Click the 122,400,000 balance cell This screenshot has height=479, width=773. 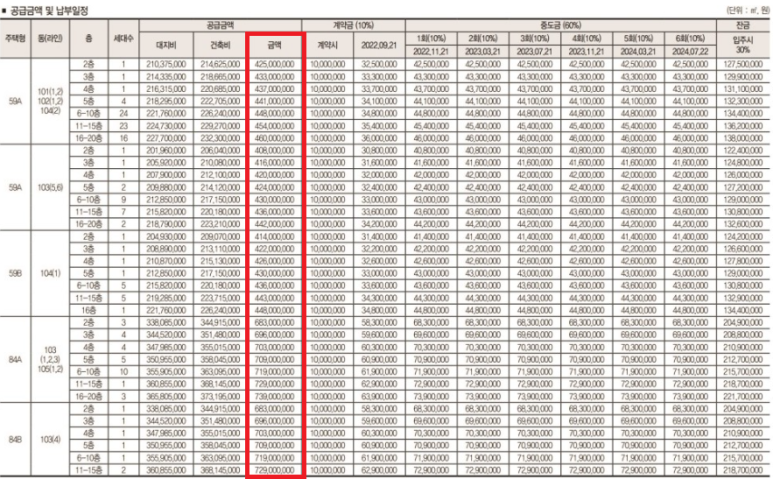[x=743, y=150]
